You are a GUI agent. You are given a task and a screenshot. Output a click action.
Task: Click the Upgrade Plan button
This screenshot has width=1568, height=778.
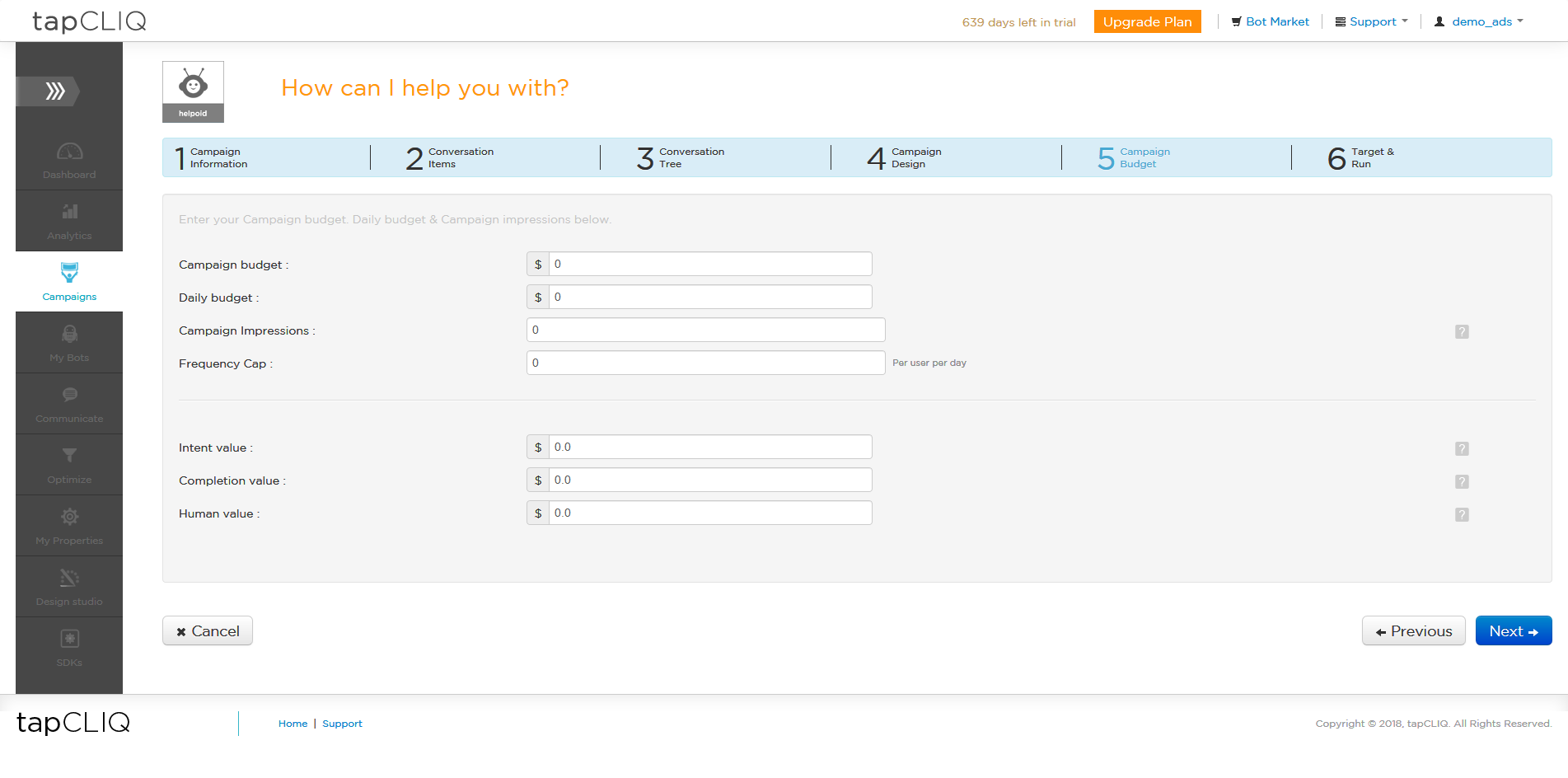(1147, 21)
